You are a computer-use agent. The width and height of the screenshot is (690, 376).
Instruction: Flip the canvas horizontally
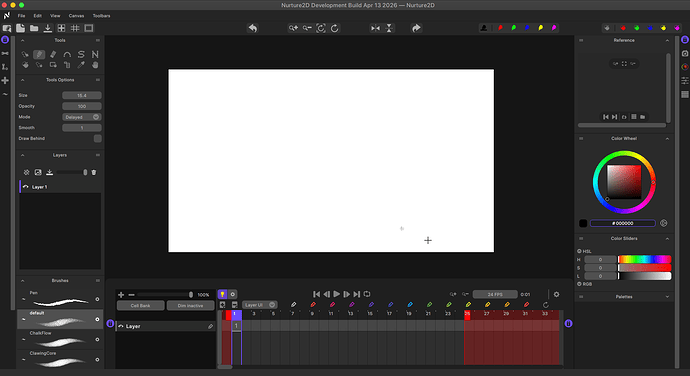[x=375, y=28]
